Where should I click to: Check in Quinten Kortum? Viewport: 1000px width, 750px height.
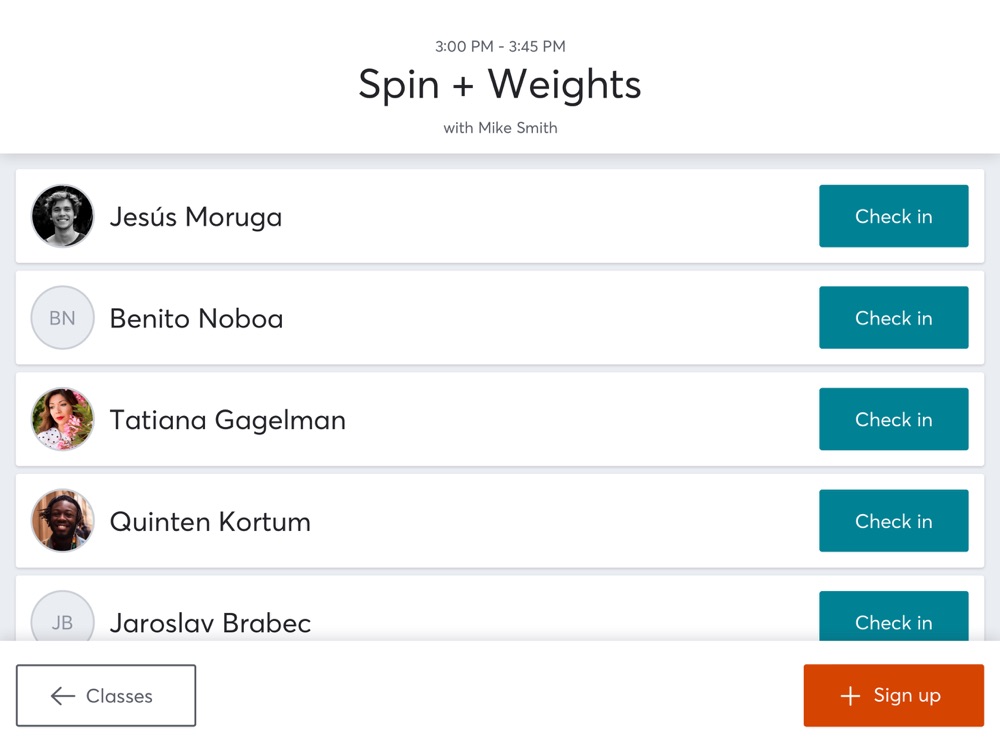point(893,520)
